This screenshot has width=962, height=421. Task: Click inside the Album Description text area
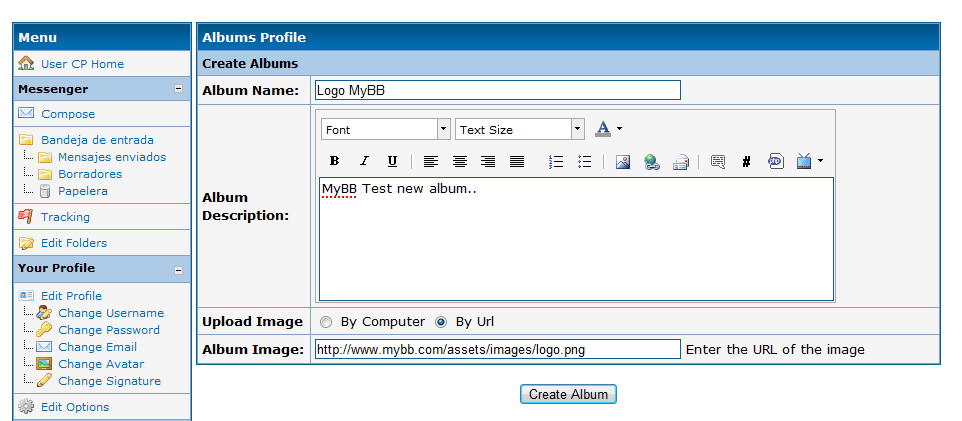click(576, 239)
